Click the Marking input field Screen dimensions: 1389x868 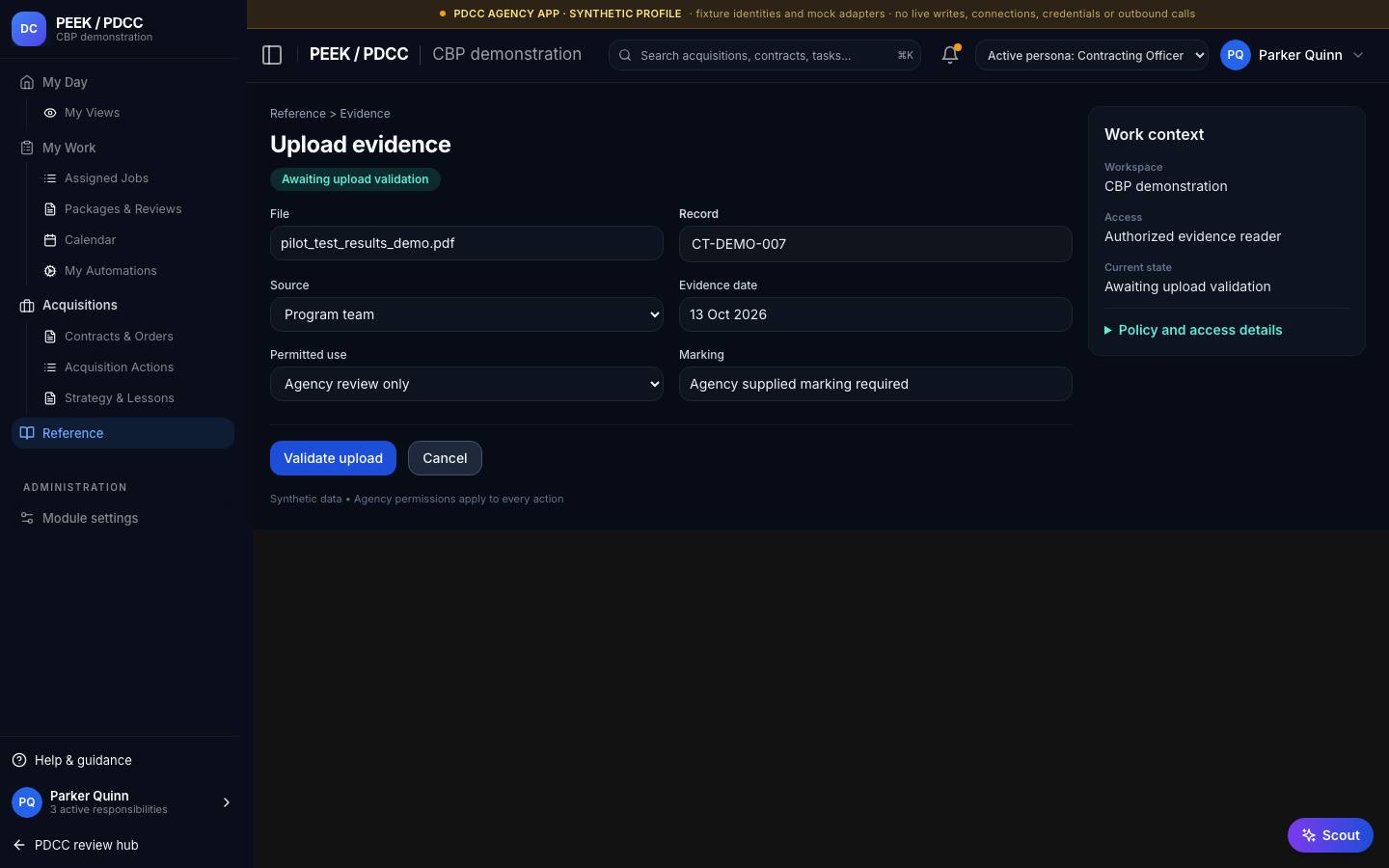(x=876, y=384)
